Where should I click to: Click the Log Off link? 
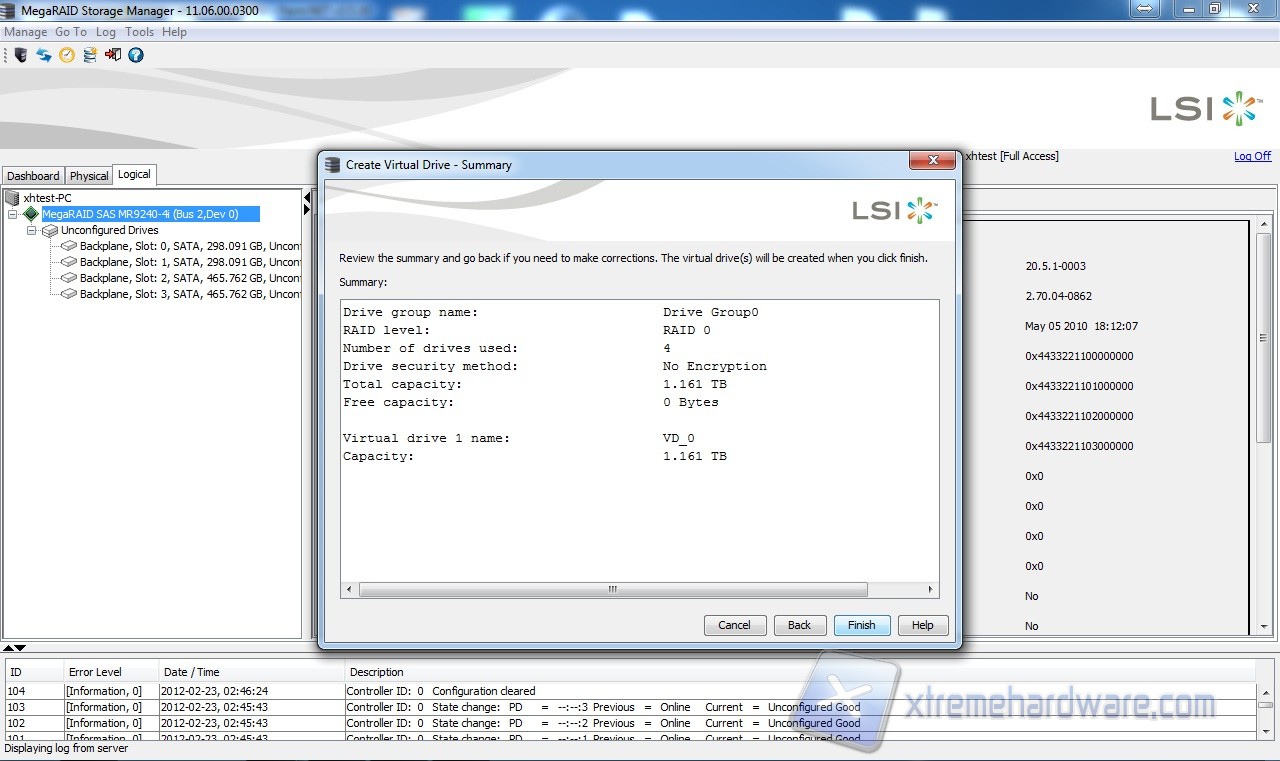(1252, 156)
